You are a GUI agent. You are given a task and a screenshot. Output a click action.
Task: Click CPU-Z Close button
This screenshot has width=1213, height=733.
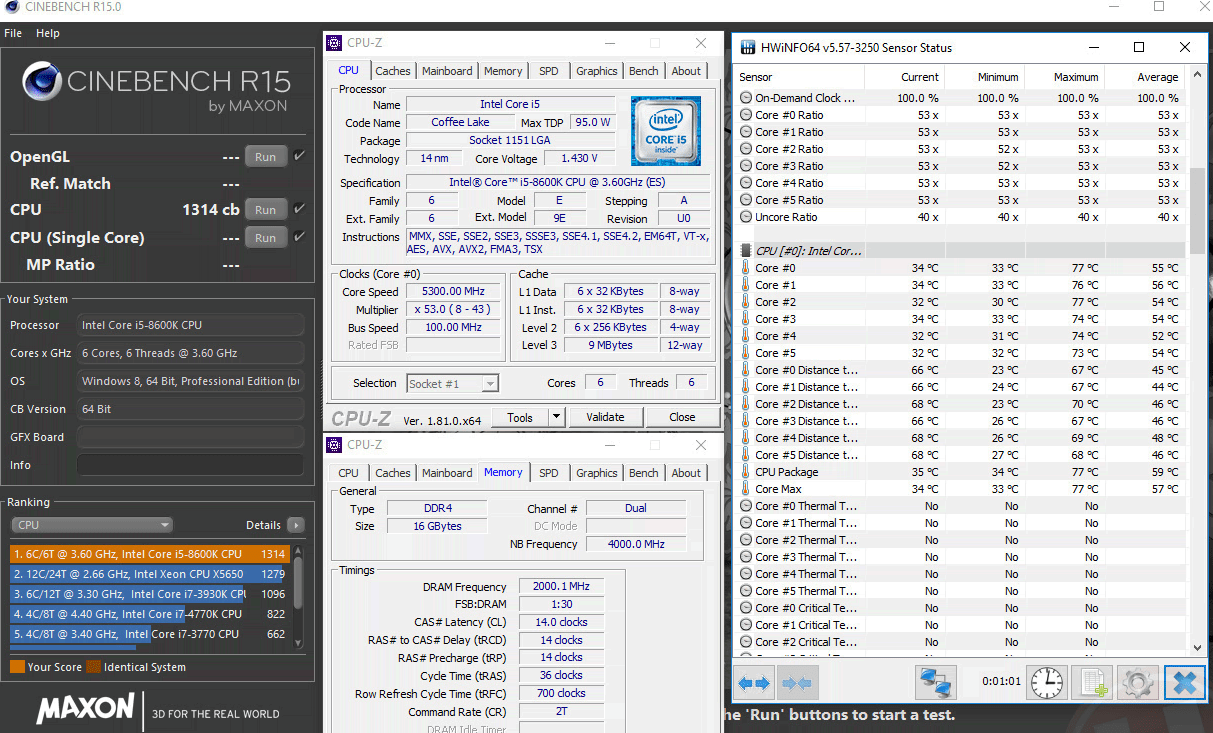tap(682, 417)
